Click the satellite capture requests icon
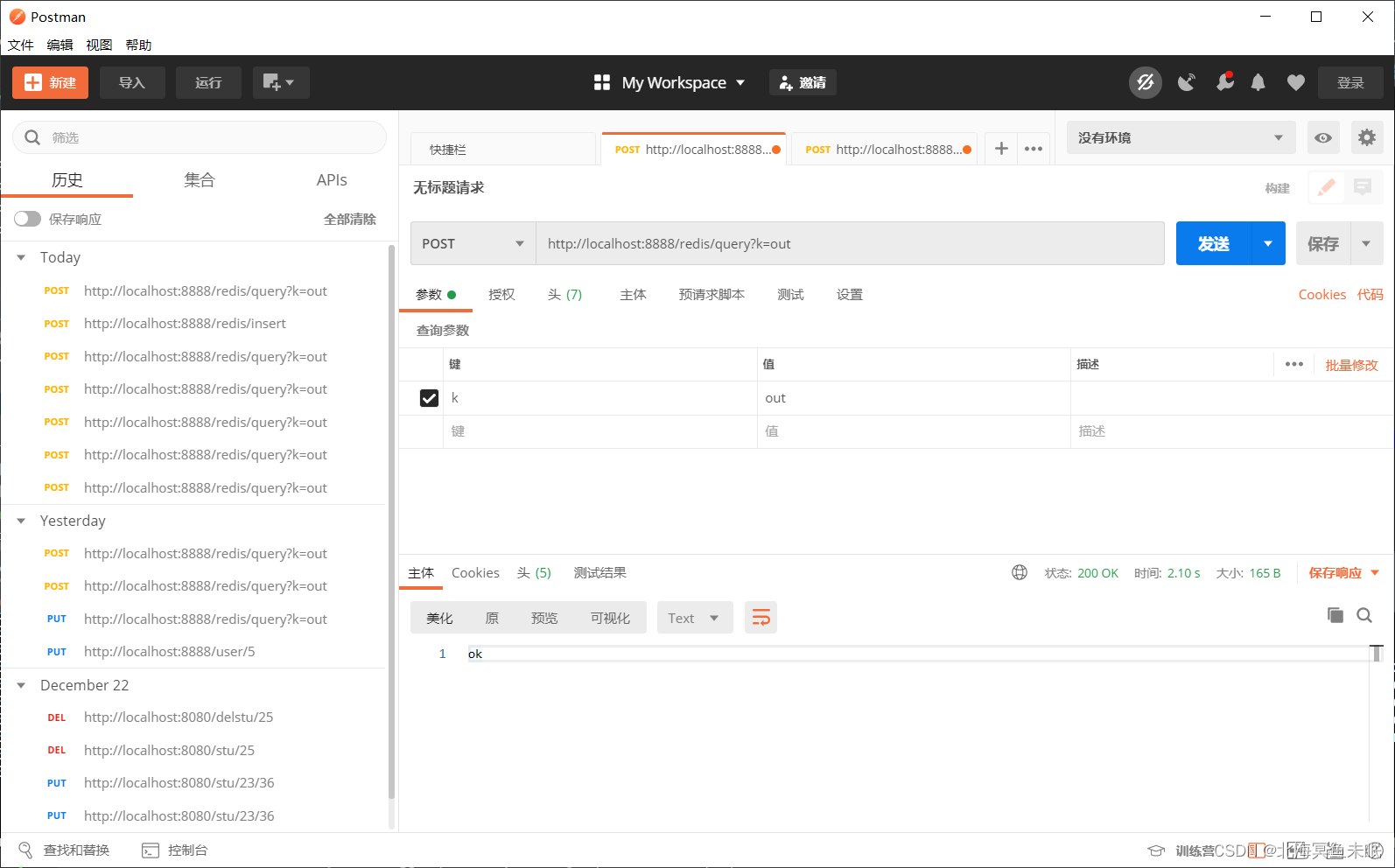 (1186, 82)
